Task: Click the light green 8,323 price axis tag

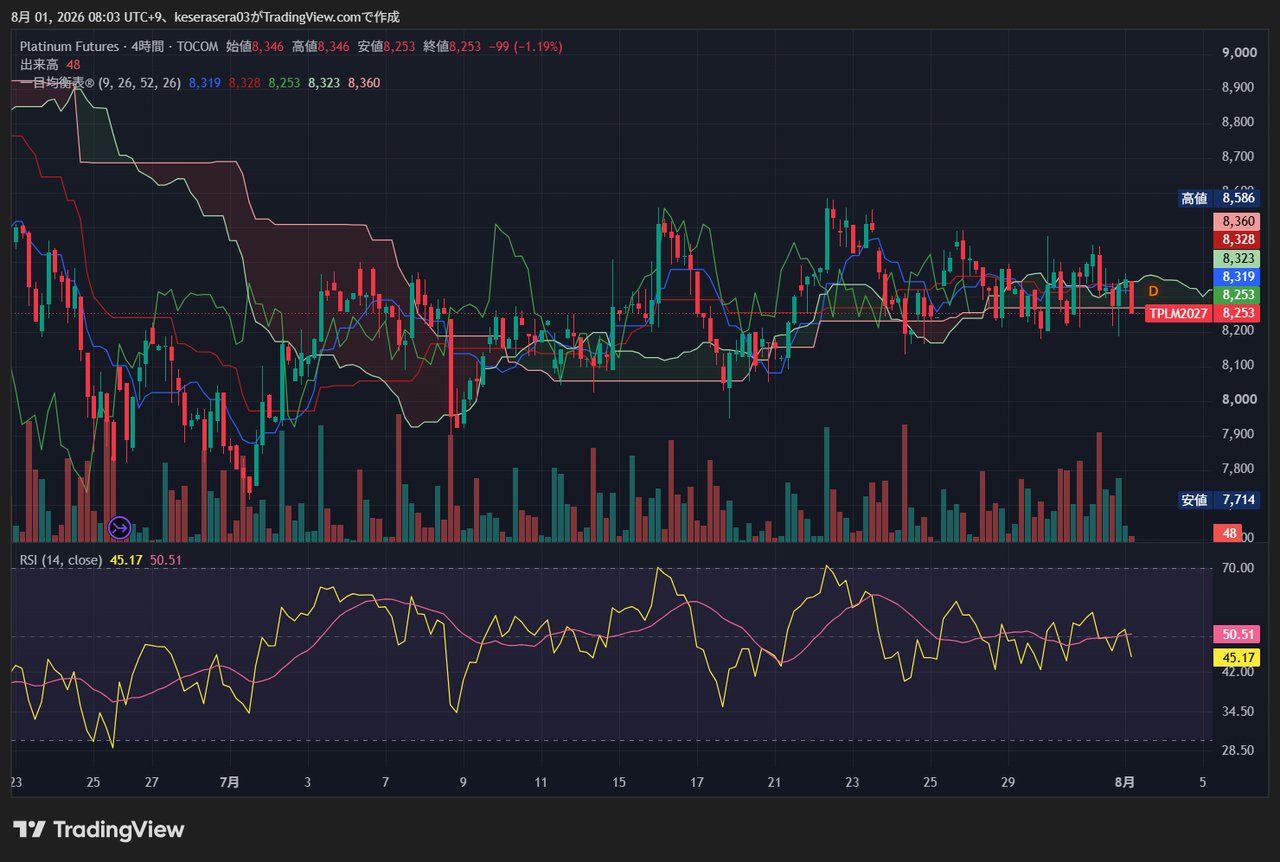Action: coord(1235,258)
